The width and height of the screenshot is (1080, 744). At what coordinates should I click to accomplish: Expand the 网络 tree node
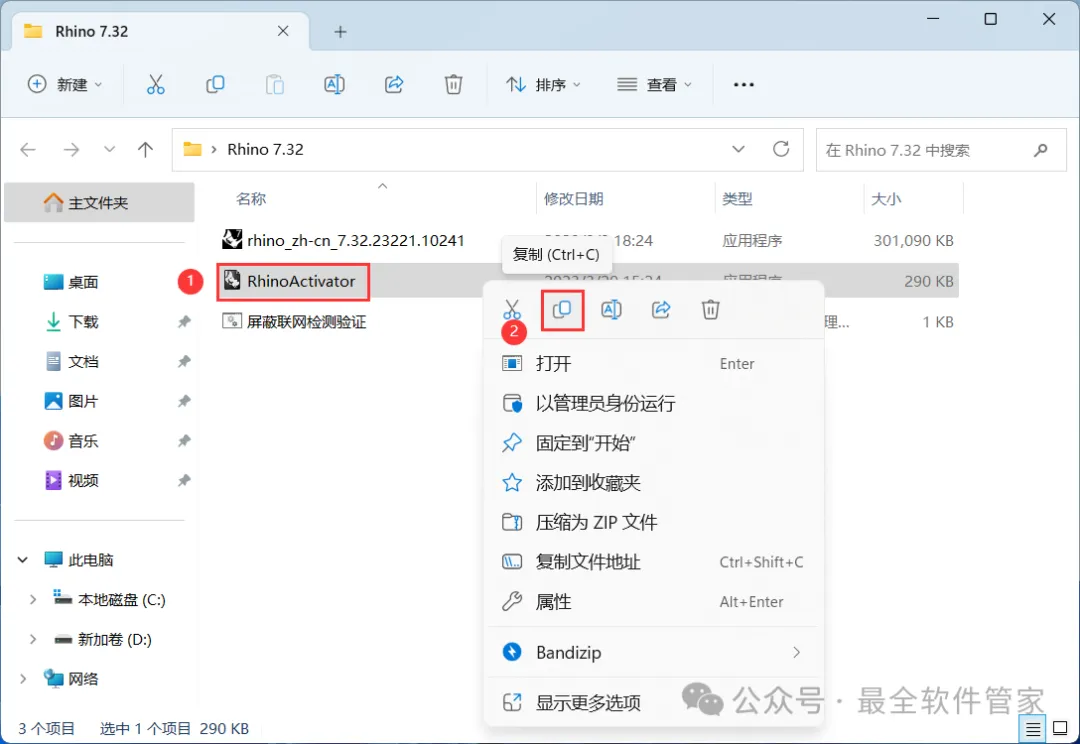point(23,679)
